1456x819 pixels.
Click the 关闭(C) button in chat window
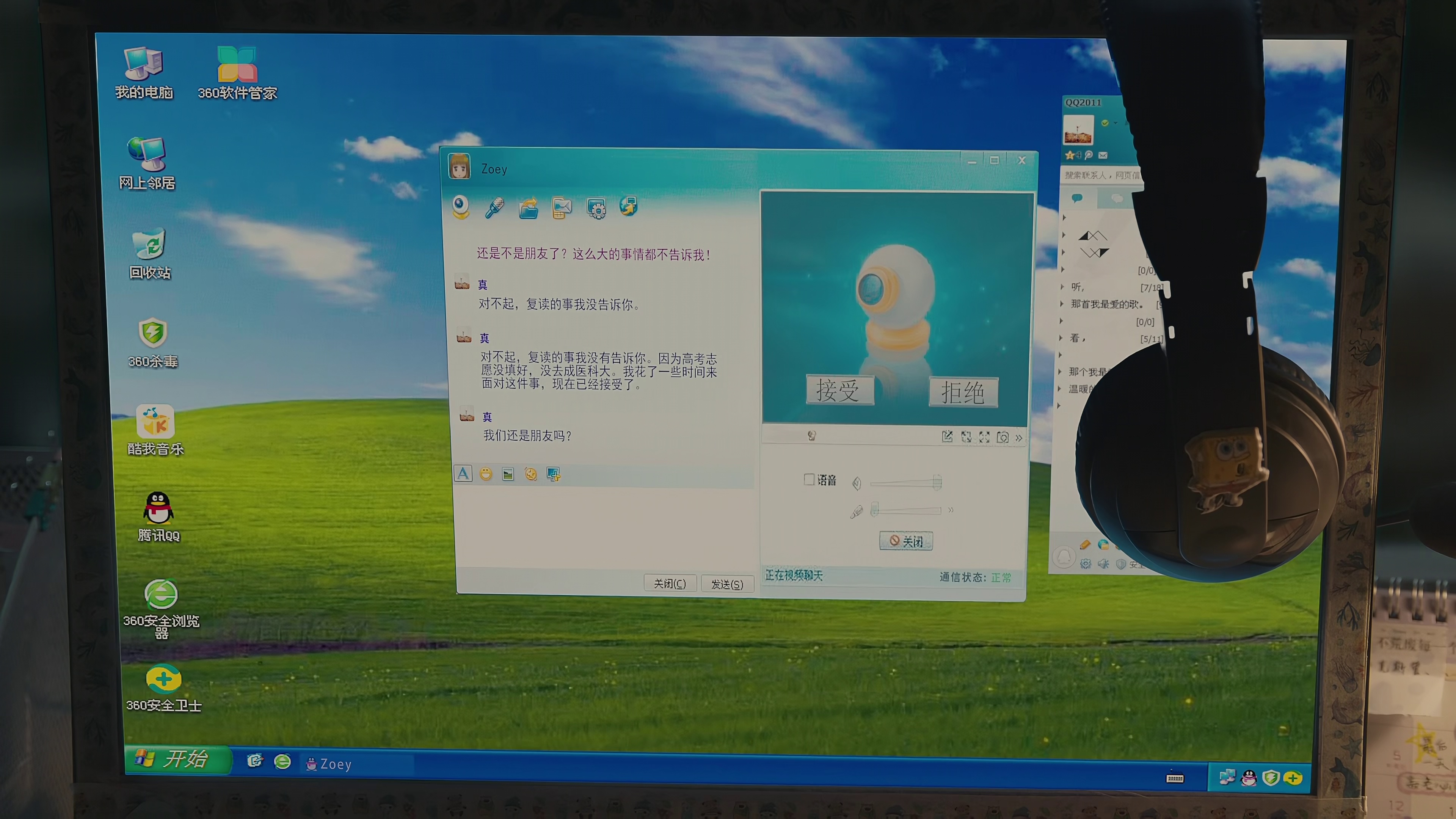point(670,583)
